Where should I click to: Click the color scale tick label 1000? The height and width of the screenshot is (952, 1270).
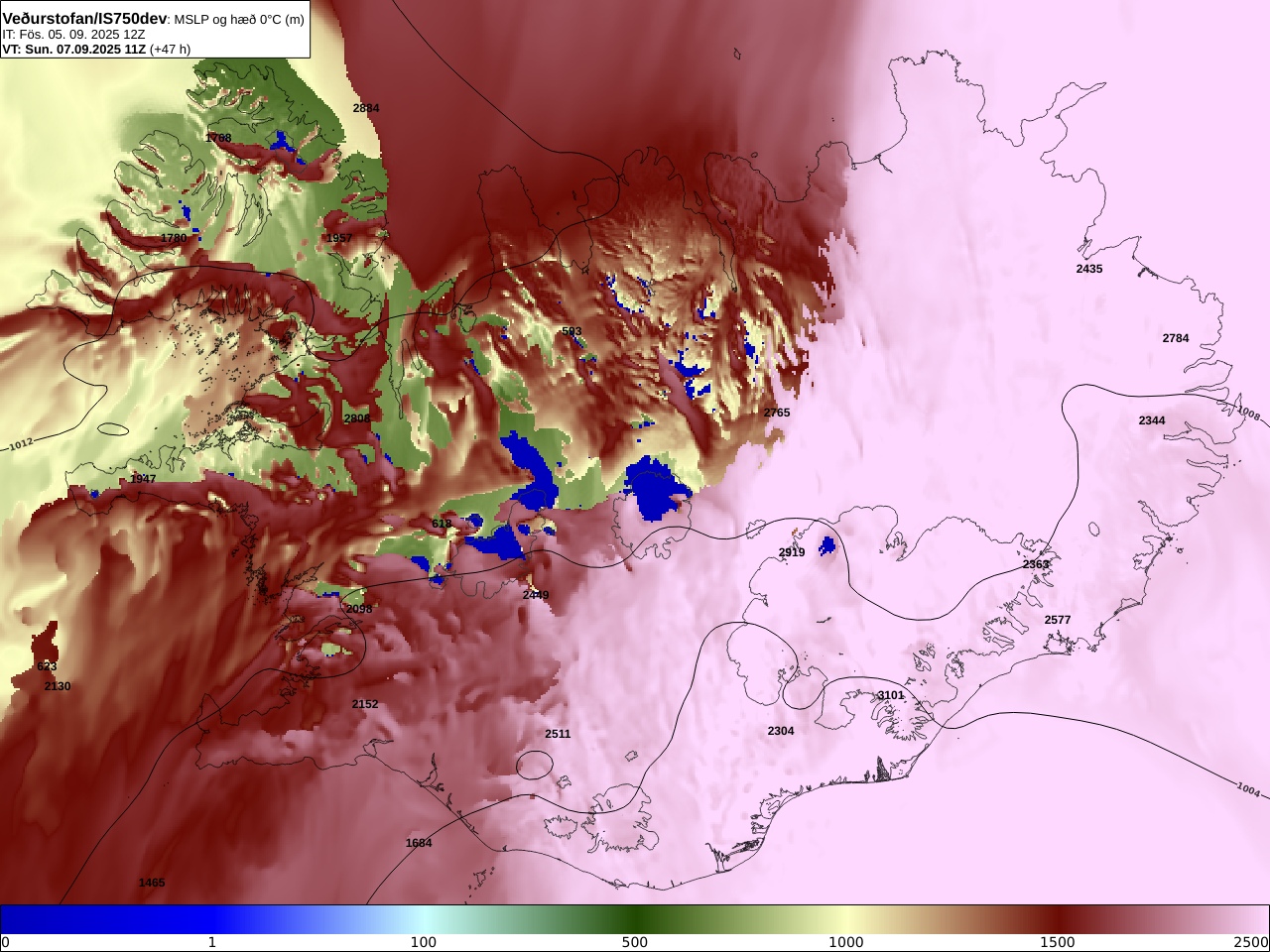846,942
